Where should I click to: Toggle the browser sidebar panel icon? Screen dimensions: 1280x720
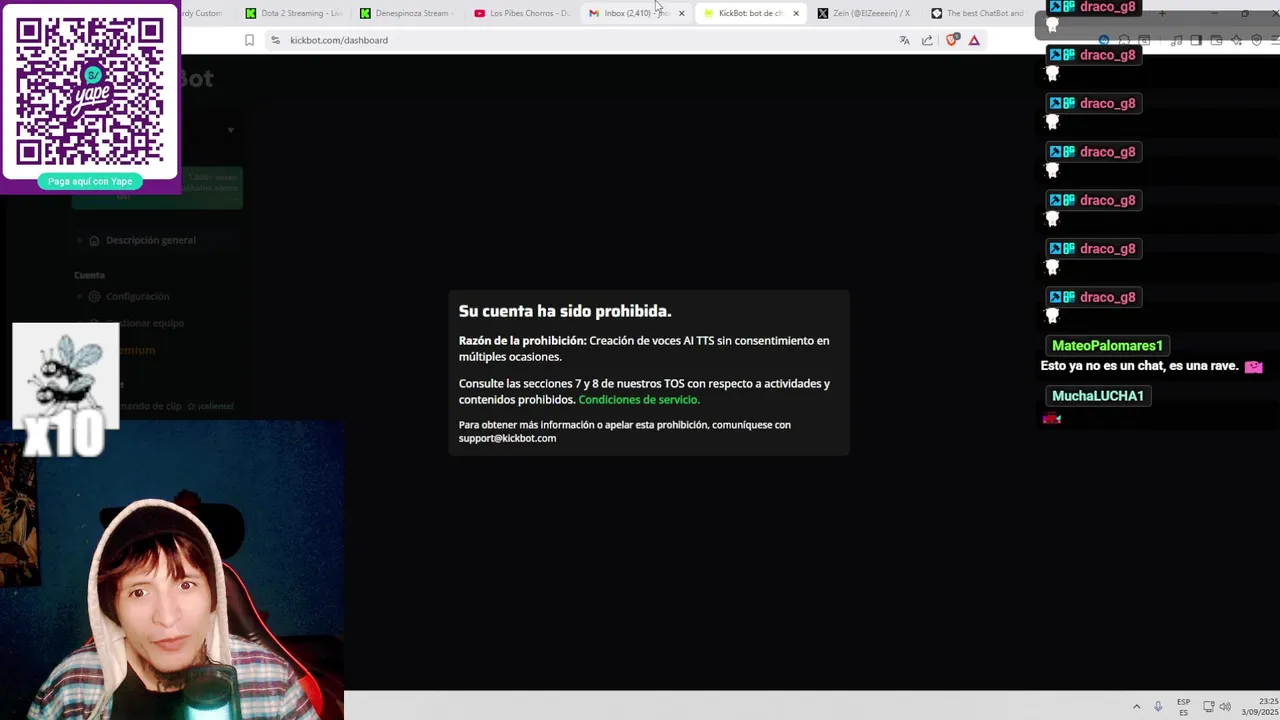click(x=1196, y=40)
